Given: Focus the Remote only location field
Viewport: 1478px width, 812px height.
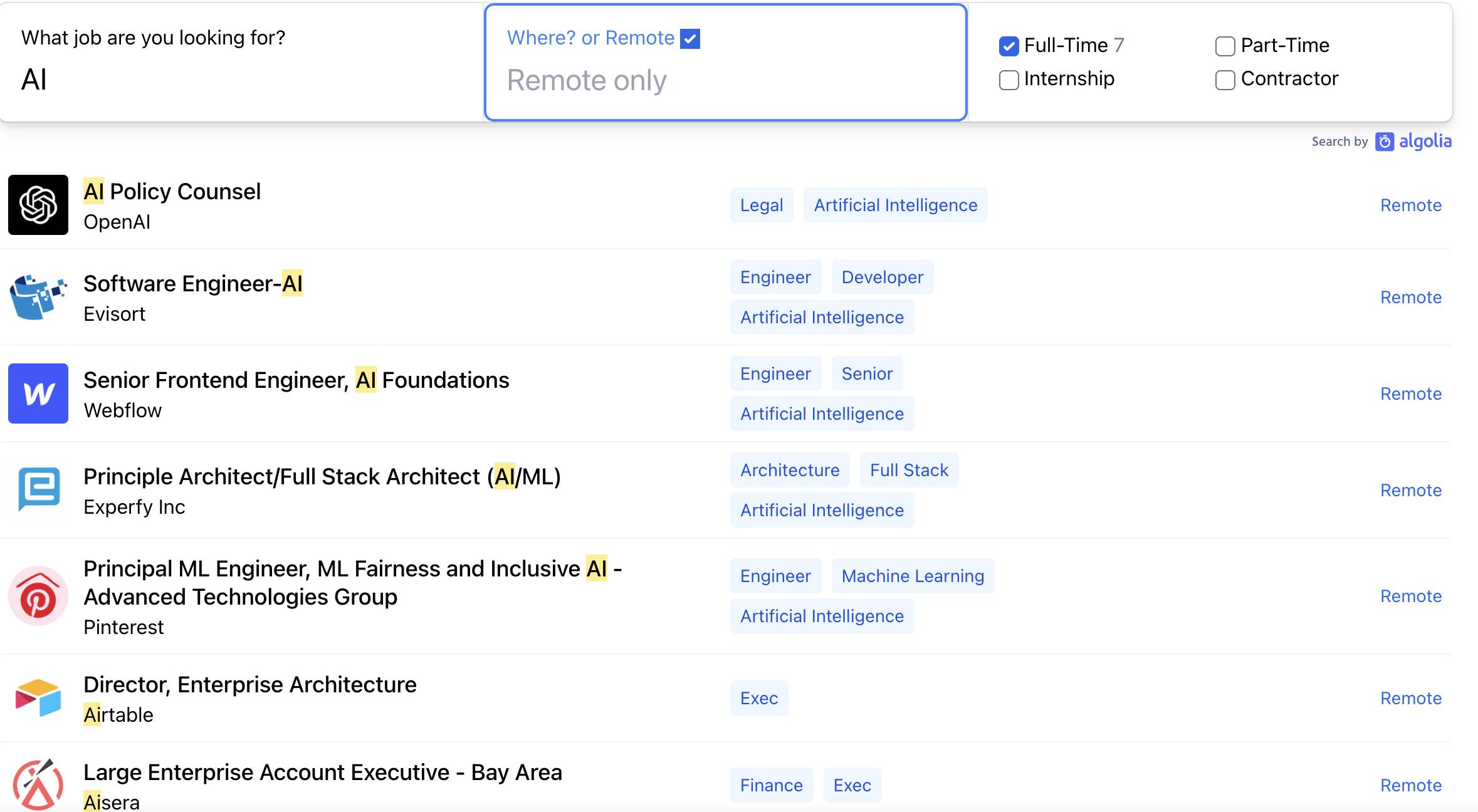Looking at the screenshot, I should pyautogui.click(x=727, y=80).
